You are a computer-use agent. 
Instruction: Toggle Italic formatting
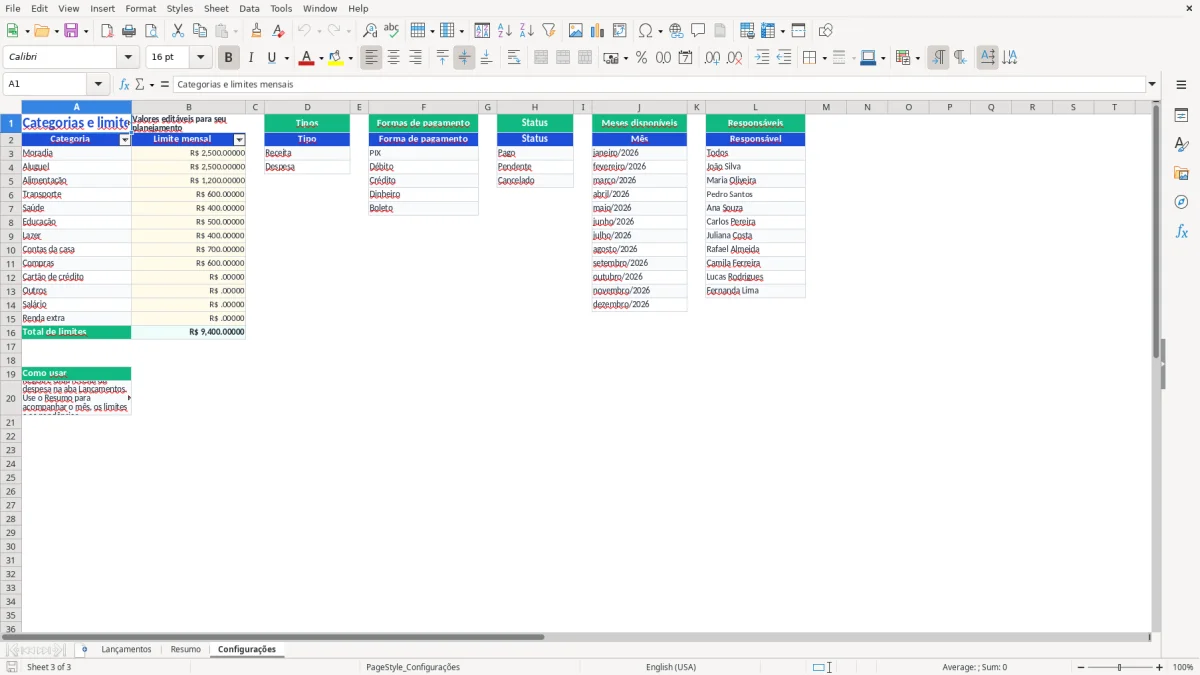coord(250,58)
